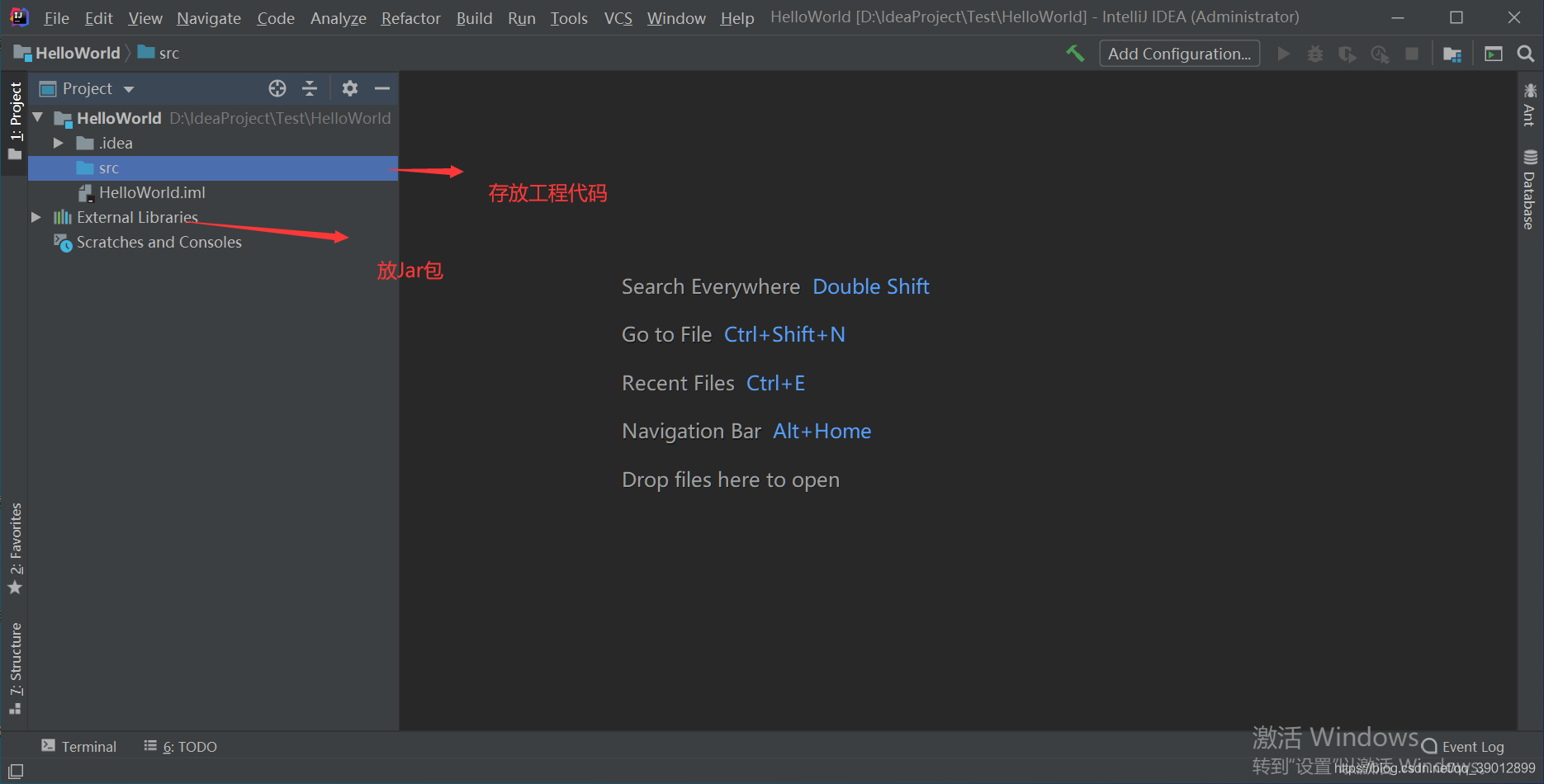
Task: Open the Analyze menu
Action: [339, 17]
